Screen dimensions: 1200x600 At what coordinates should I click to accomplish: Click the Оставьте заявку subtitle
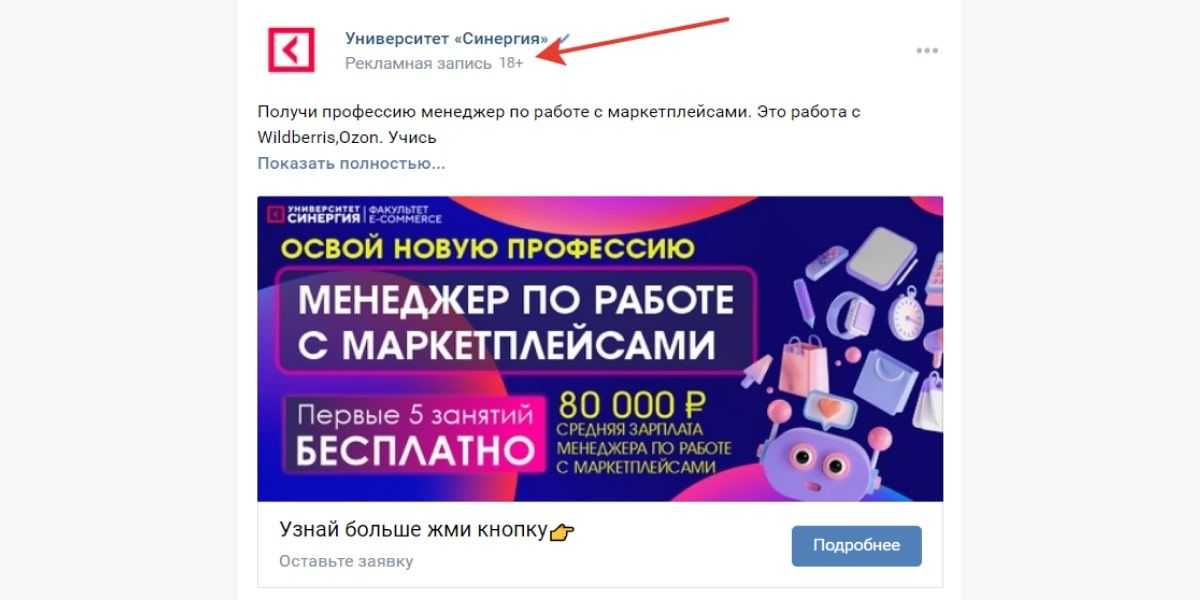click(346, 562)
